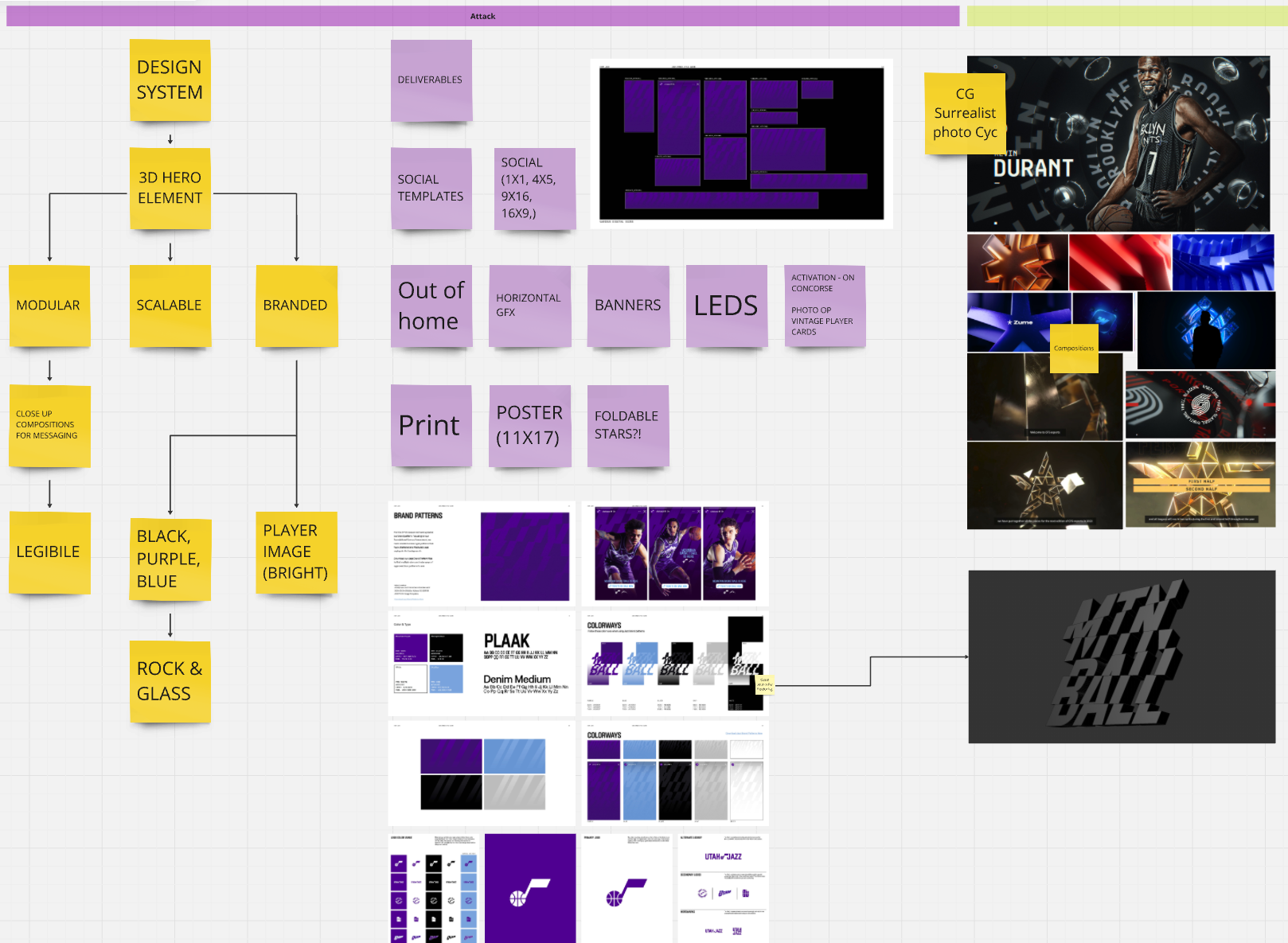Click the Compositions yellow note over the moodboard

[x=1074, y=348]
